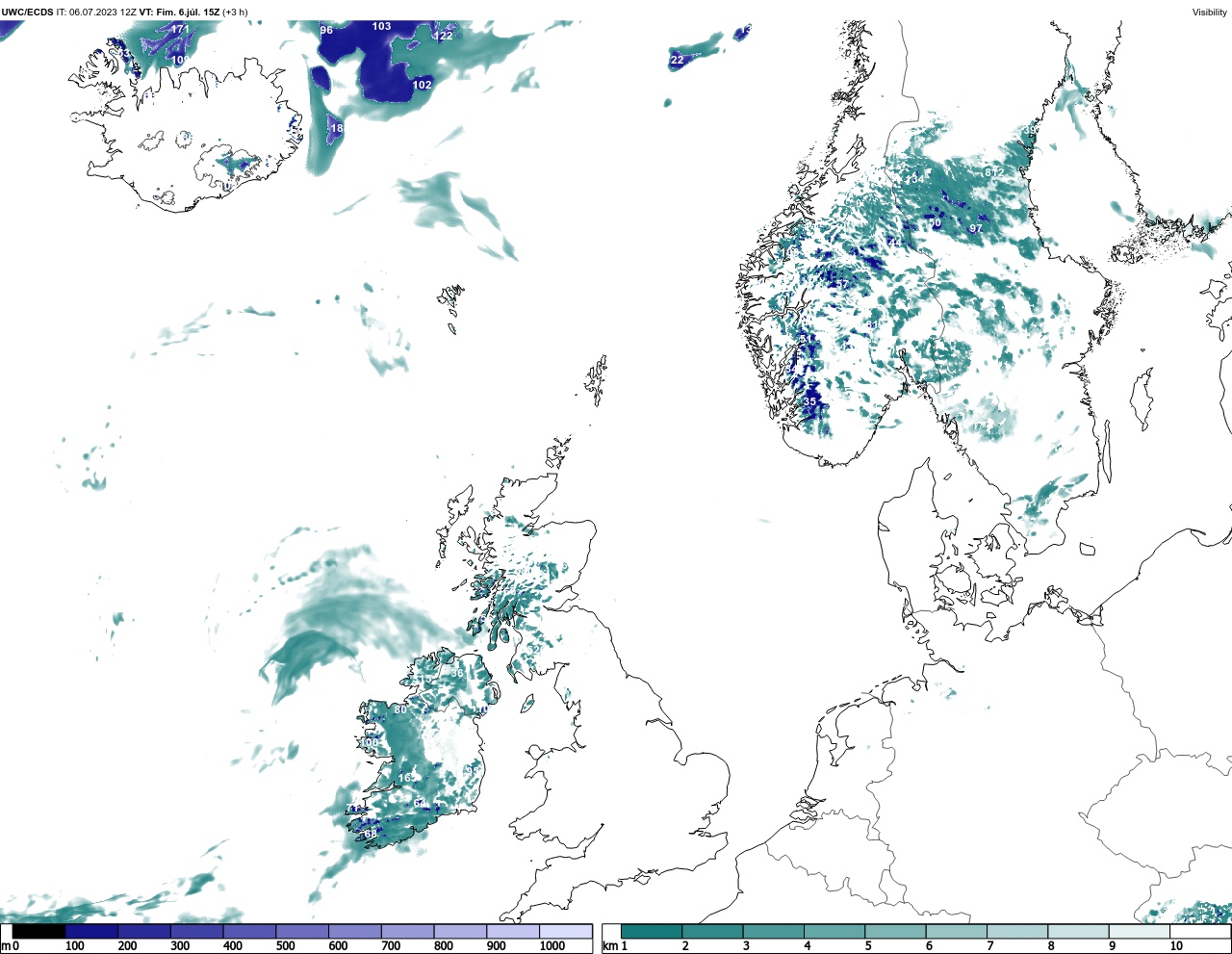Click the 300–400 m legend swatch
The height and width of the screenshot is (954, 1232).
coord(196,931)
